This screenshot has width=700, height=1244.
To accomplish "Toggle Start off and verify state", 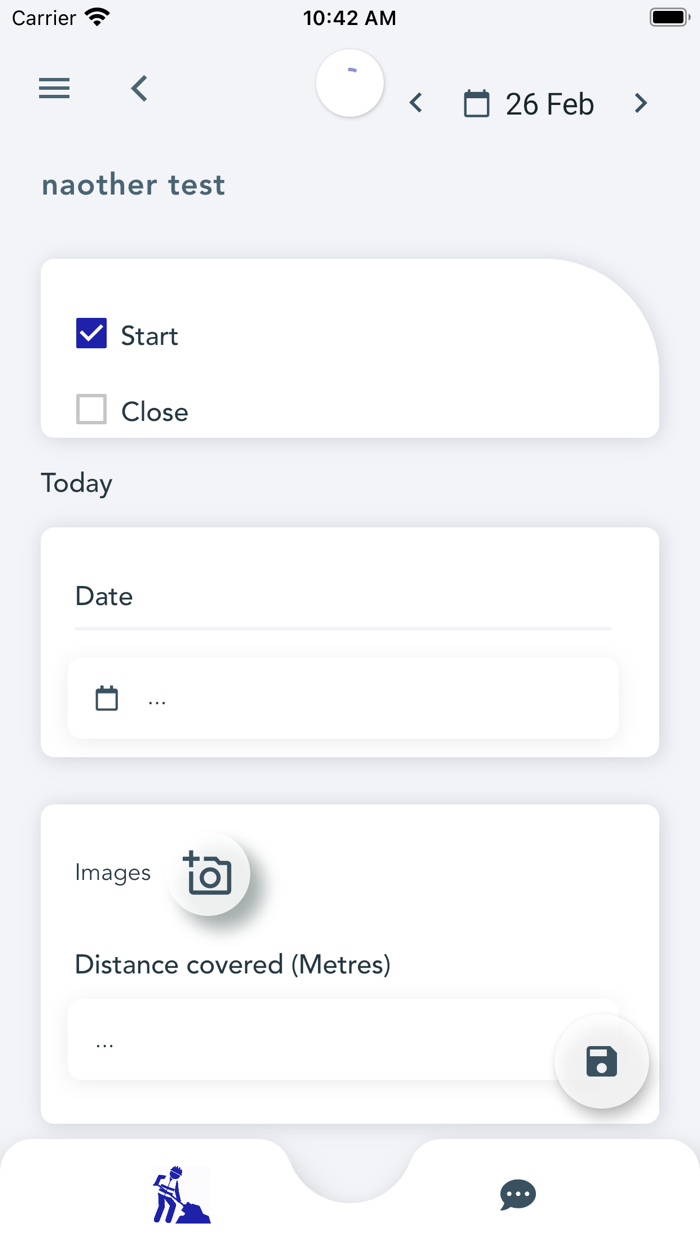I will (x=91, y=333).
